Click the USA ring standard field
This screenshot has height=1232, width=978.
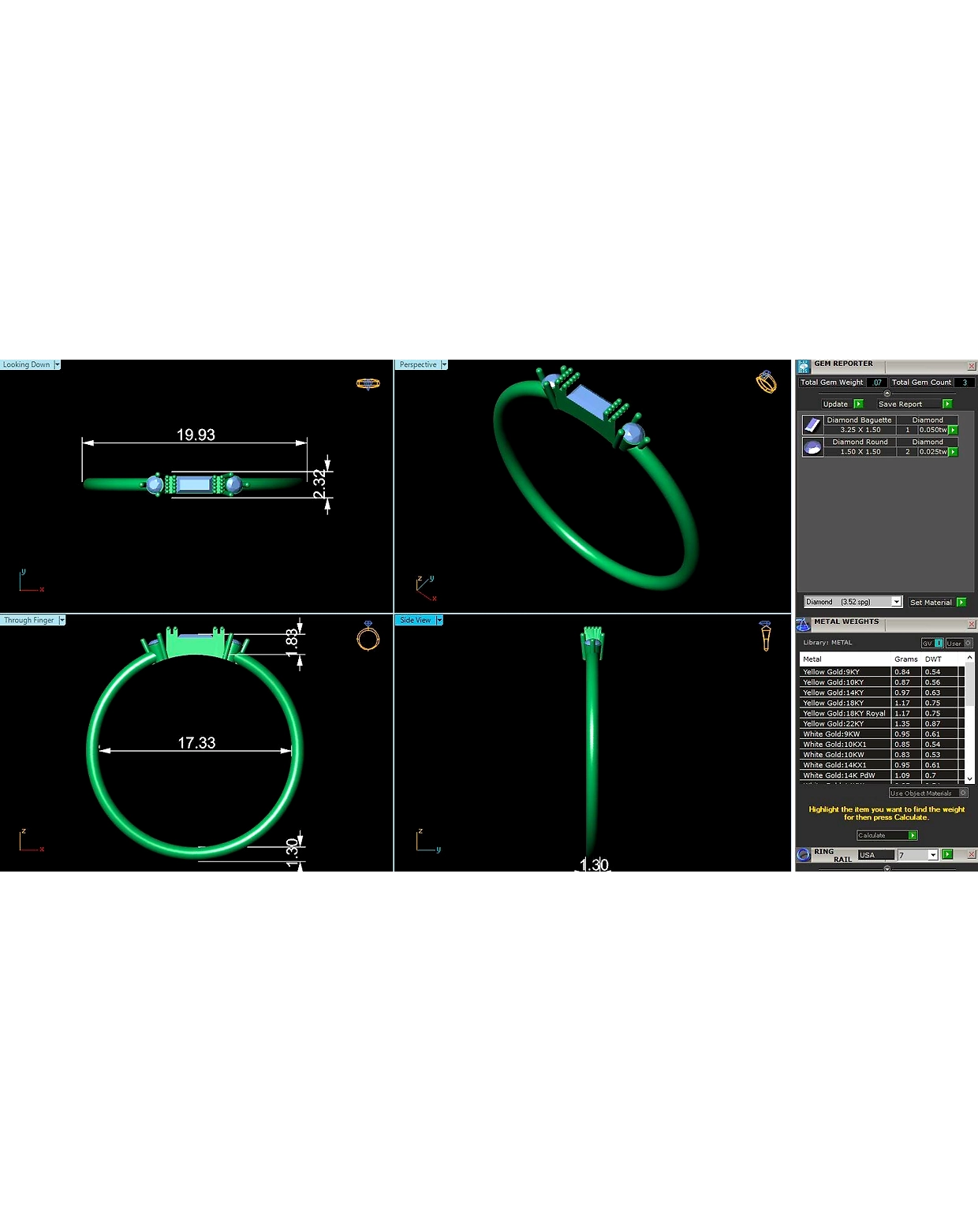875,855
